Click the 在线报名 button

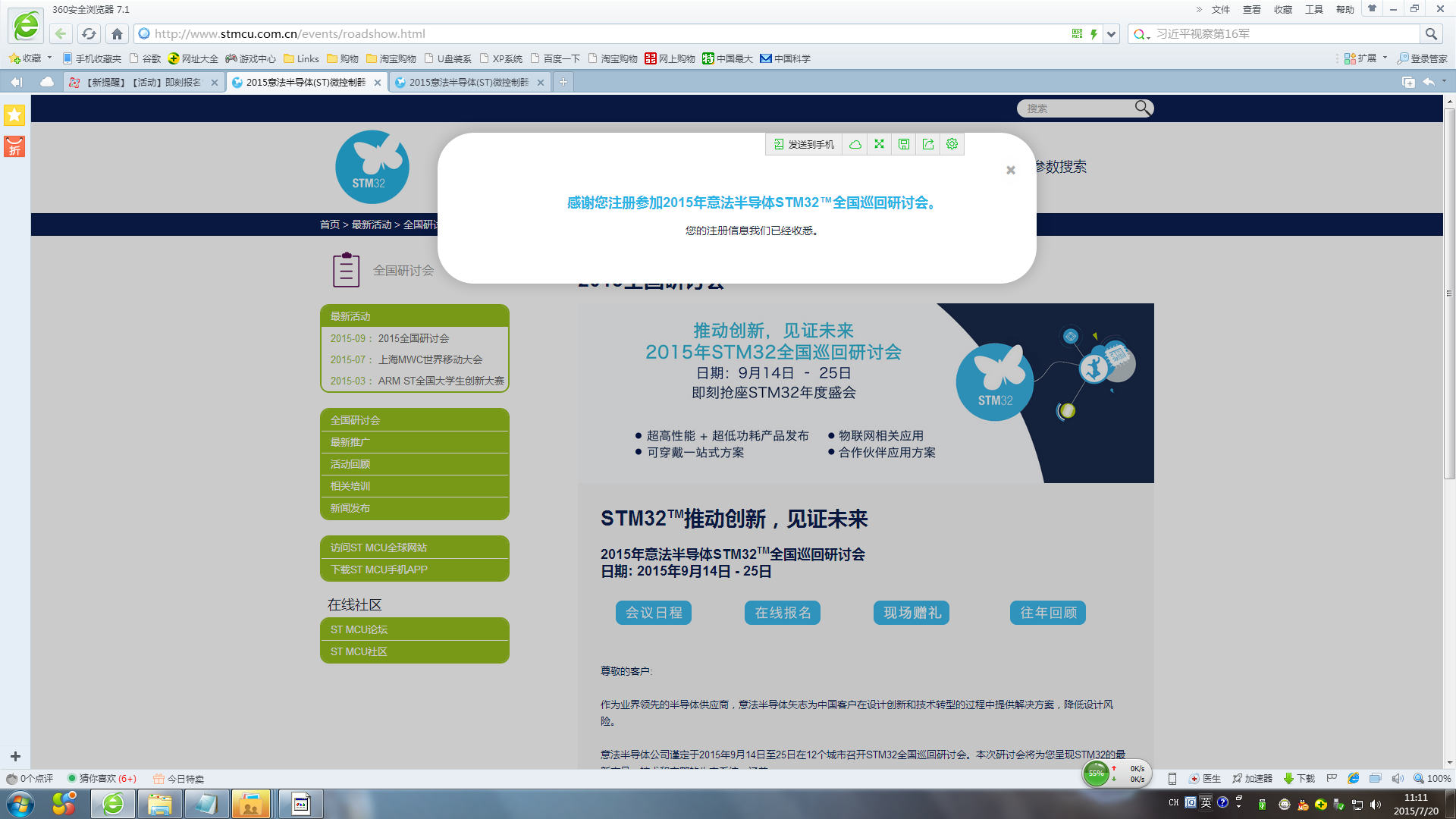coord(783,613)
